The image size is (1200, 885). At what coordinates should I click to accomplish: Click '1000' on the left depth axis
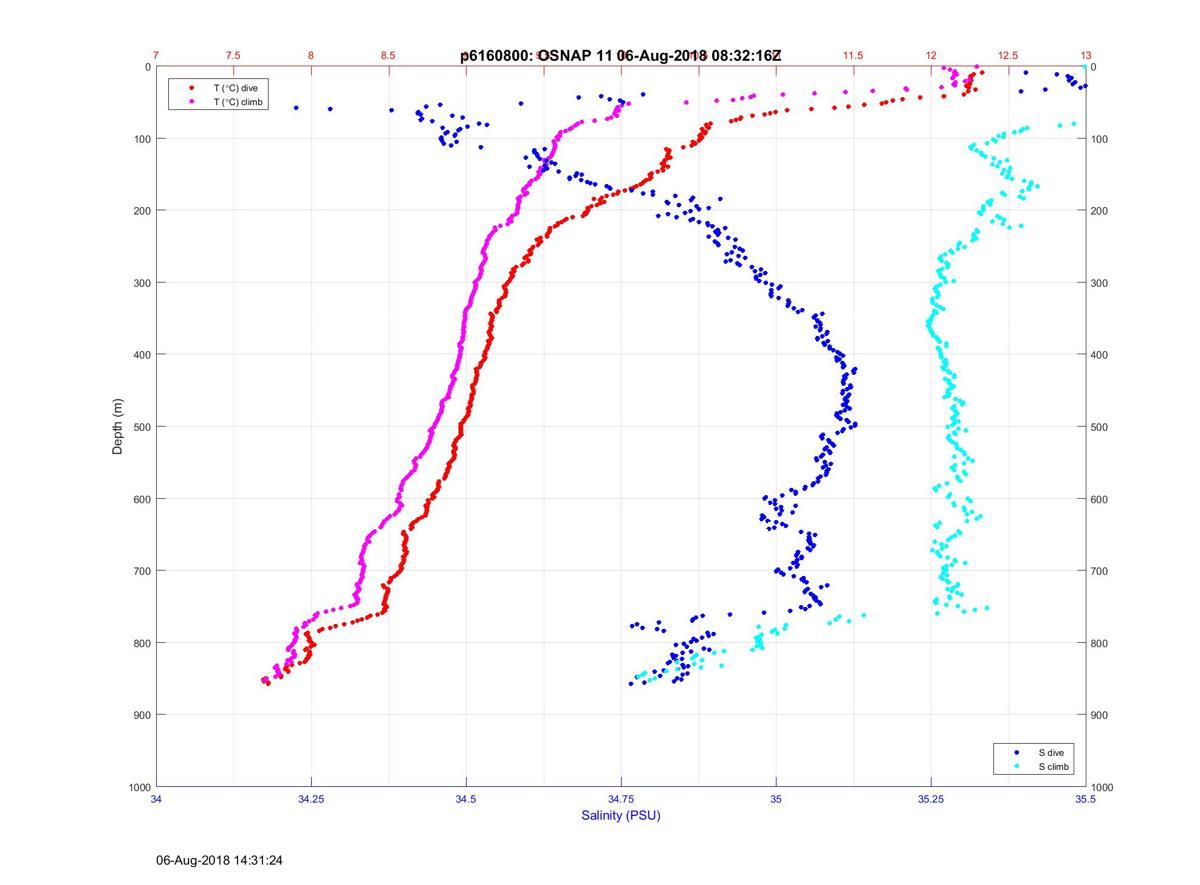point(139,787)
